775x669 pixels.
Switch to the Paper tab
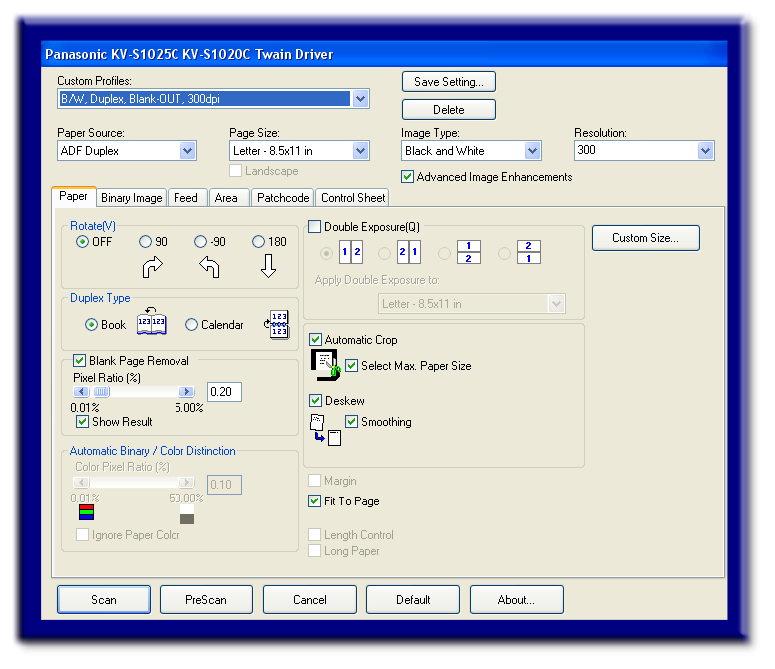(73, 196)
